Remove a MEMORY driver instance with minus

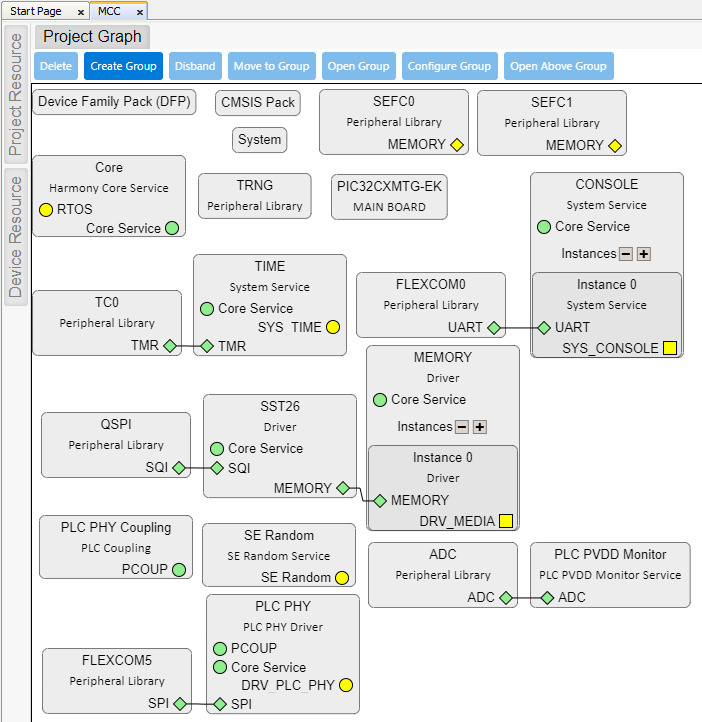(462, 427)
